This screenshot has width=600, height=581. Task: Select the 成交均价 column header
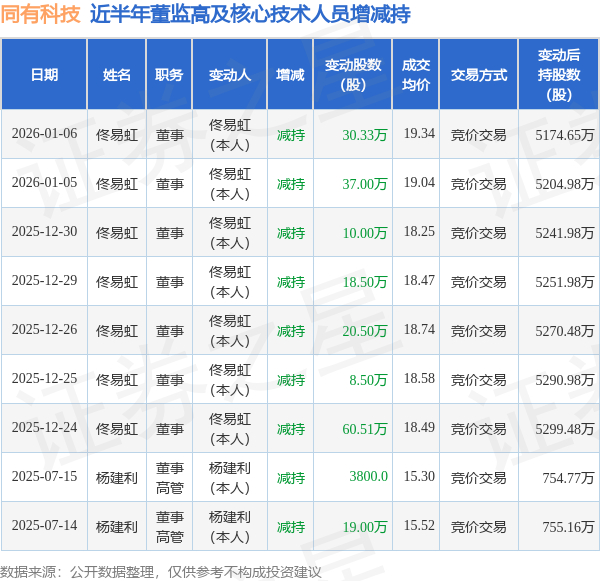[x=416, y=74]
